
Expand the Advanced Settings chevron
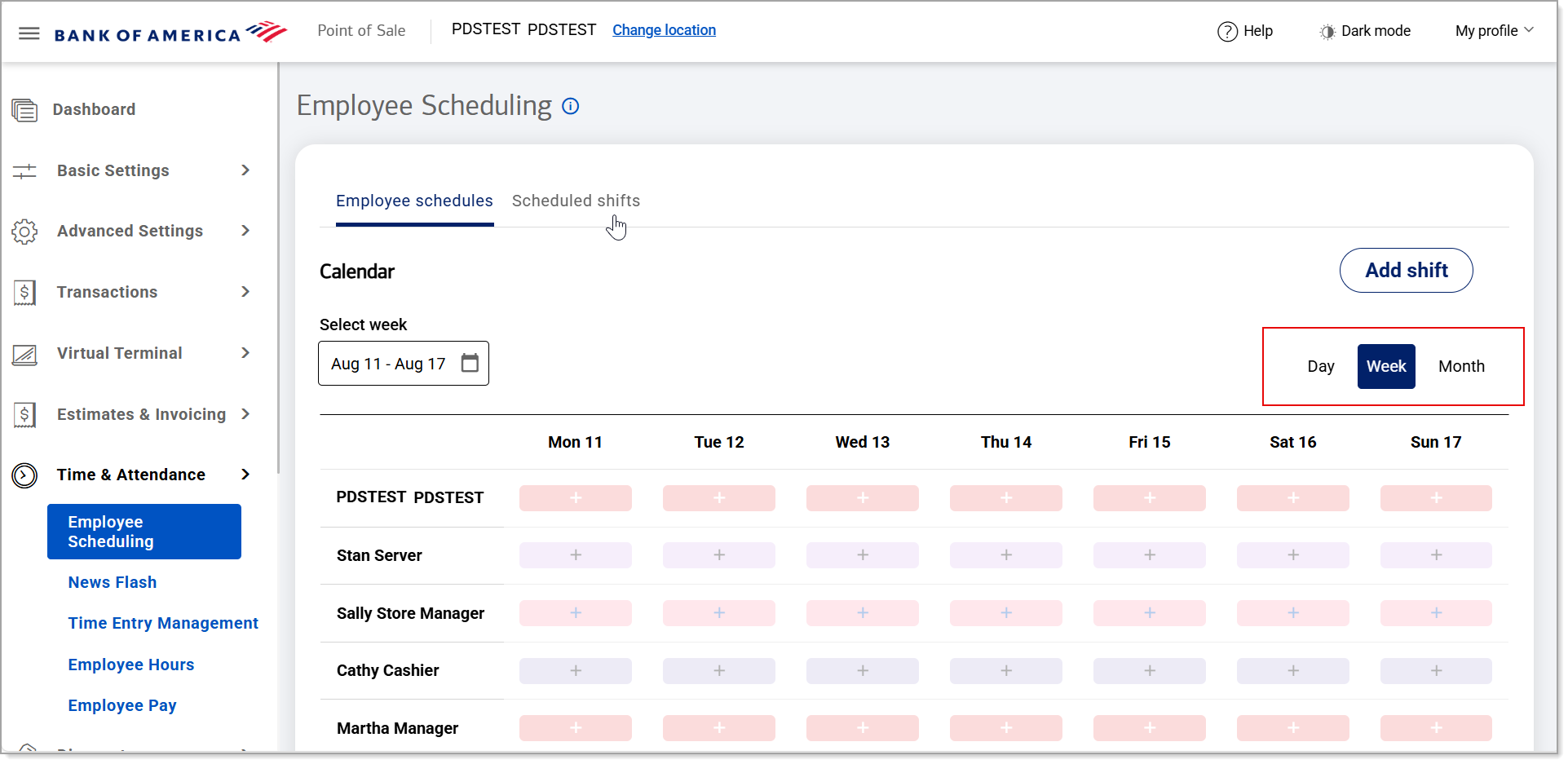245,231
